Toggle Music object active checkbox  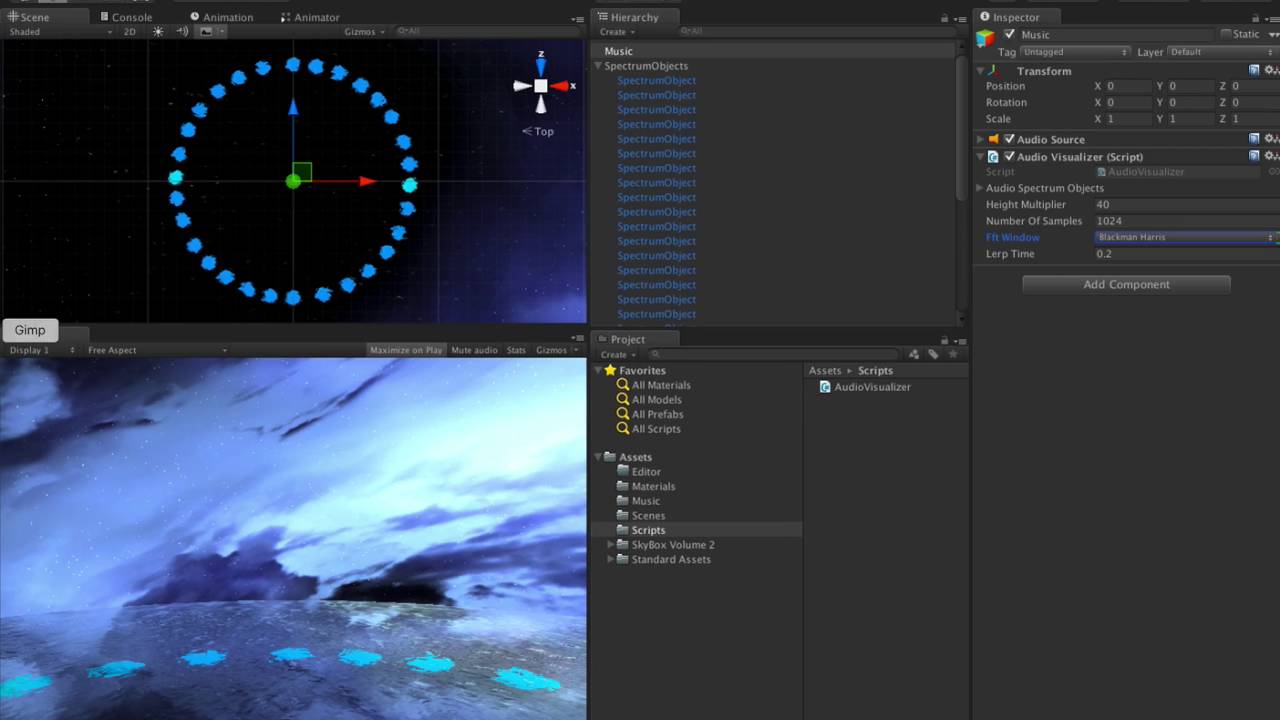point(1009,34)
